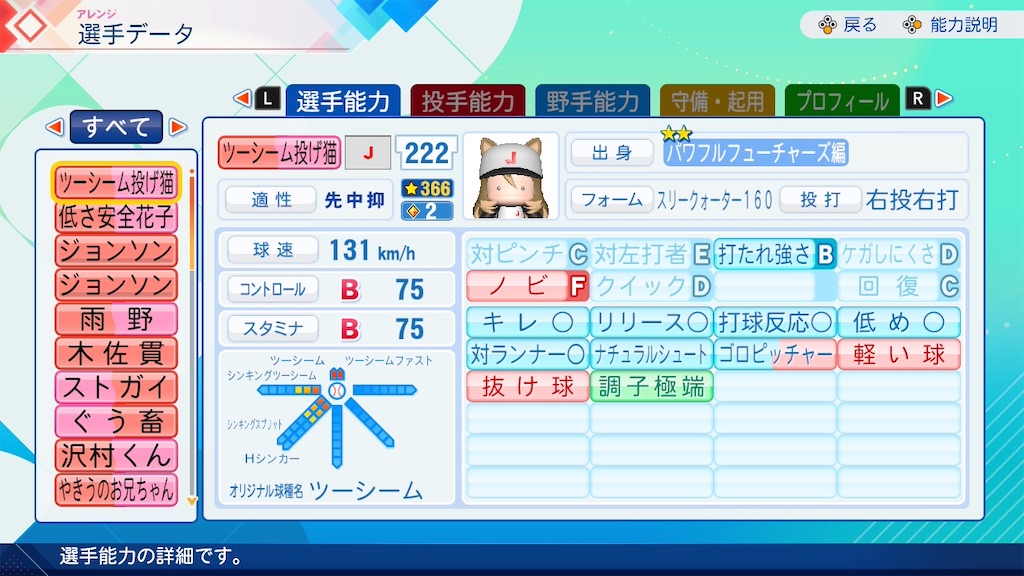1024x576 pixels.
Task: Click the パワフルフューチャーズ編 origin label
Action: coord(756,153)
